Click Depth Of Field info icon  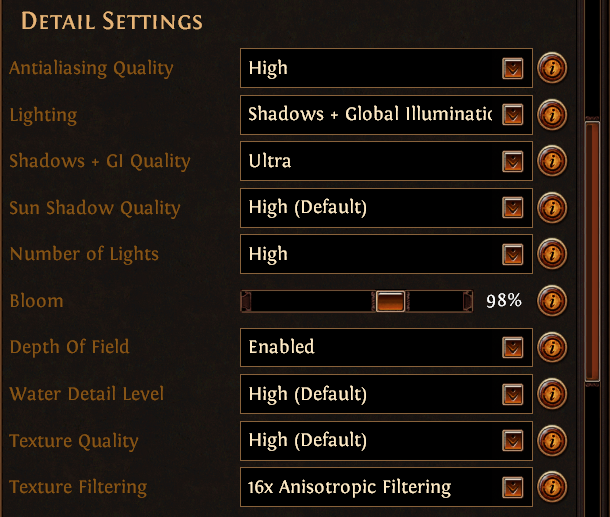tap(552, 347)
